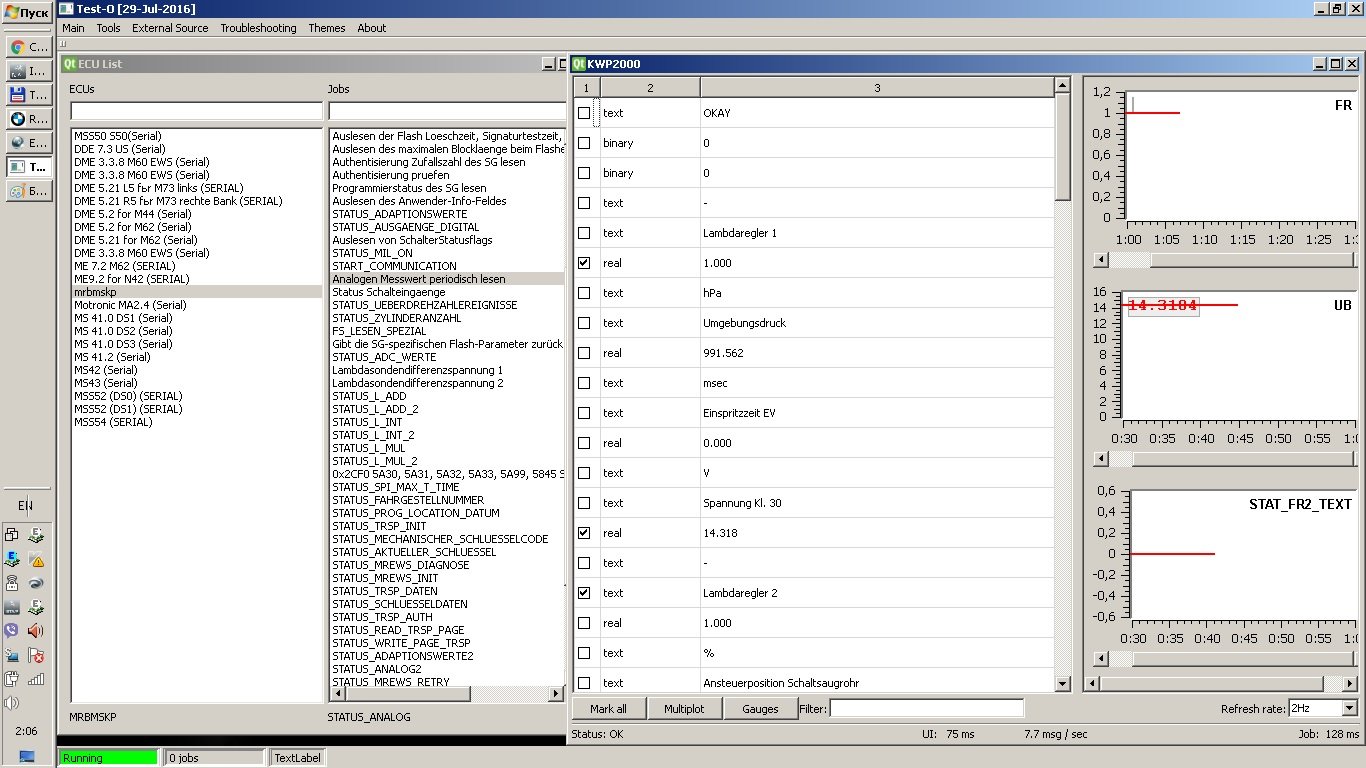Click the Filter input field

point(927,709)
